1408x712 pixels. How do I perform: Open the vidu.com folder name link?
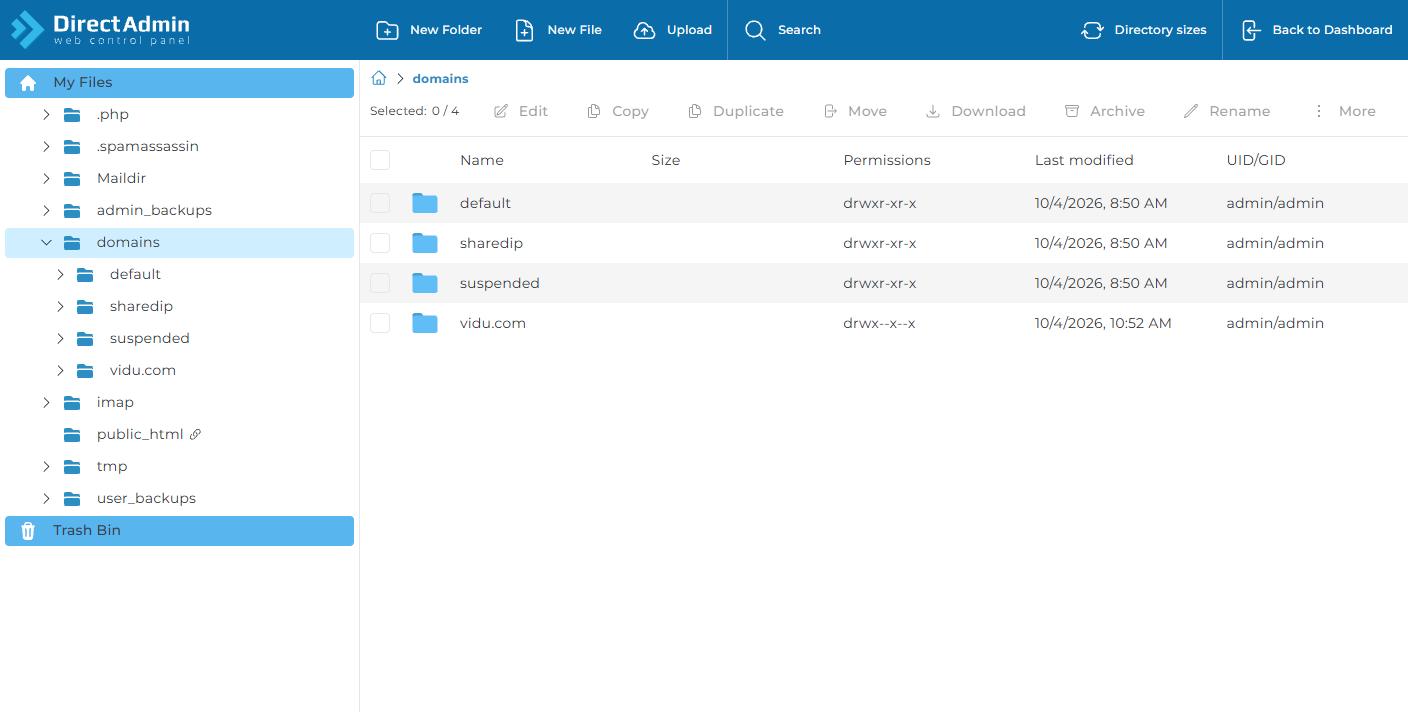click(x=493, y=323)
